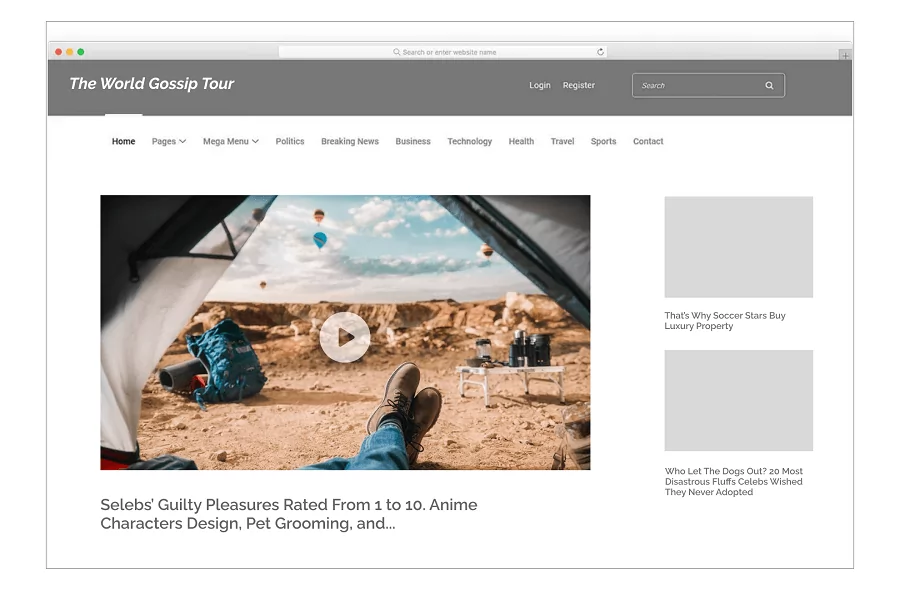Navigate to the Business section

pos(413,142)
